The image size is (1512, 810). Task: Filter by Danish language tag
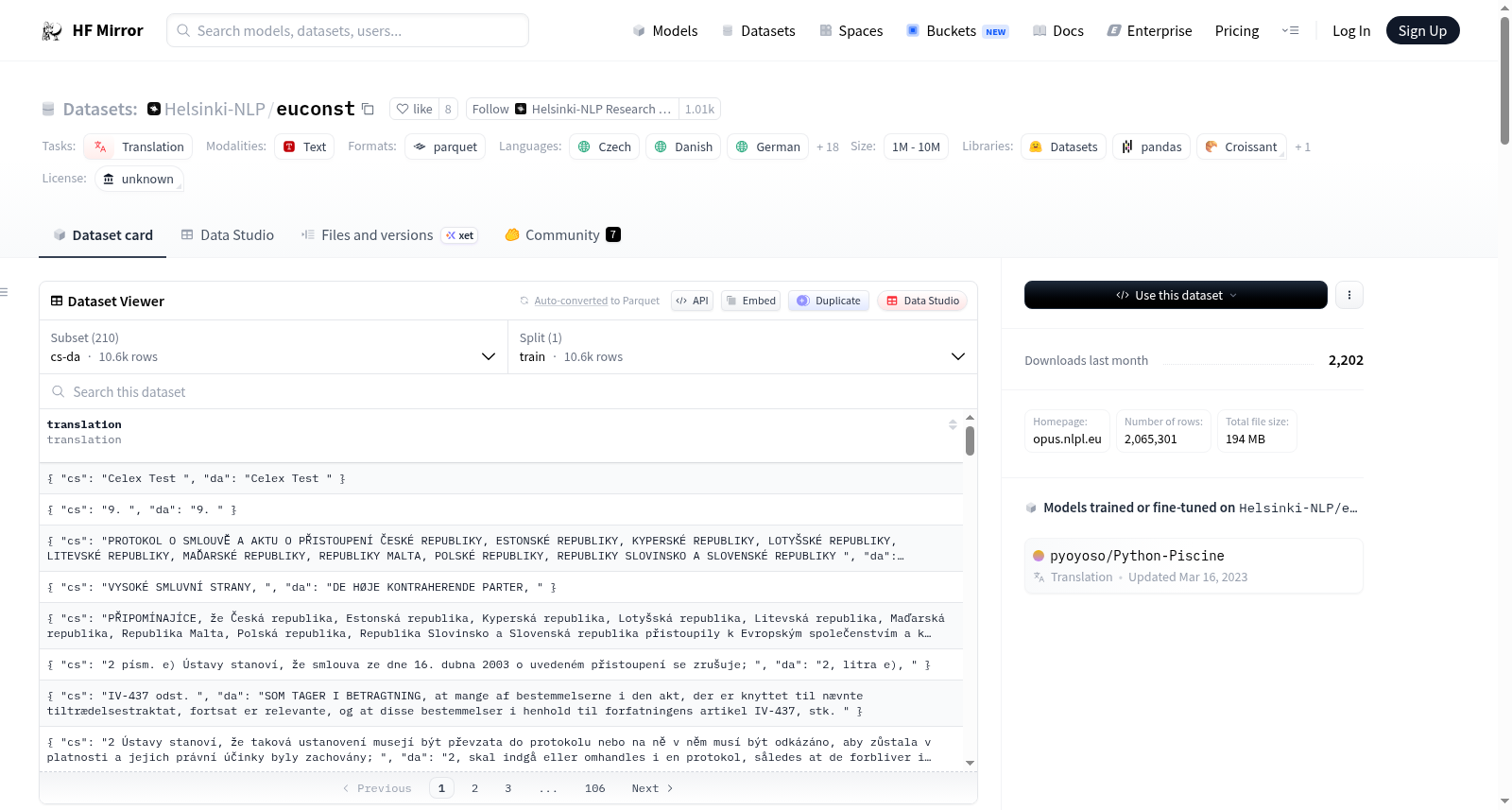click(683, 146)
